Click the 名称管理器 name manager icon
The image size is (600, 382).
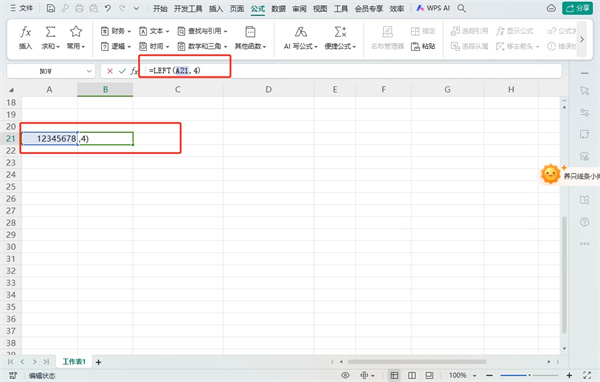click(x=388, y=32)
